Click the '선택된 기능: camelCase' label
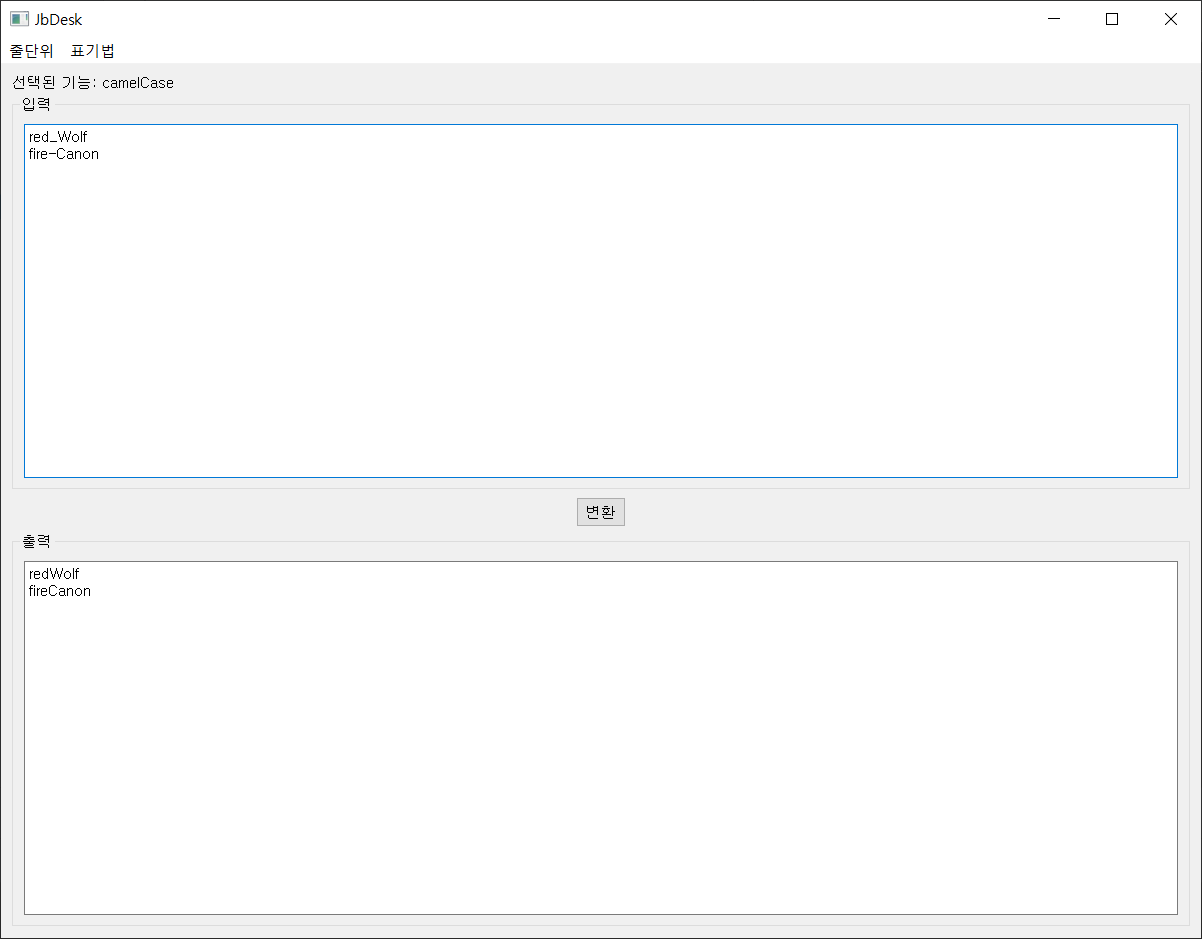Viewport: 1202px width, 939px height. click(x=93, y=83)
